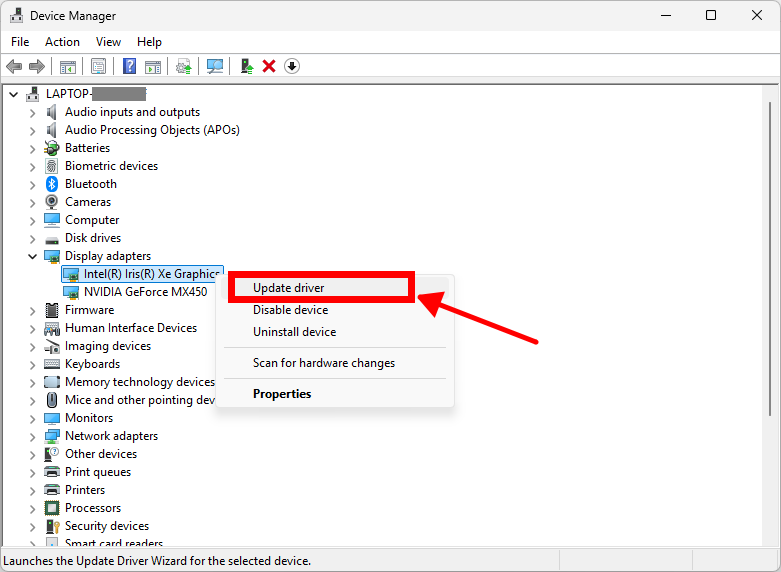Click the Back arrow in toolbar
Viewport: 781px width, 572px height.
14,66
